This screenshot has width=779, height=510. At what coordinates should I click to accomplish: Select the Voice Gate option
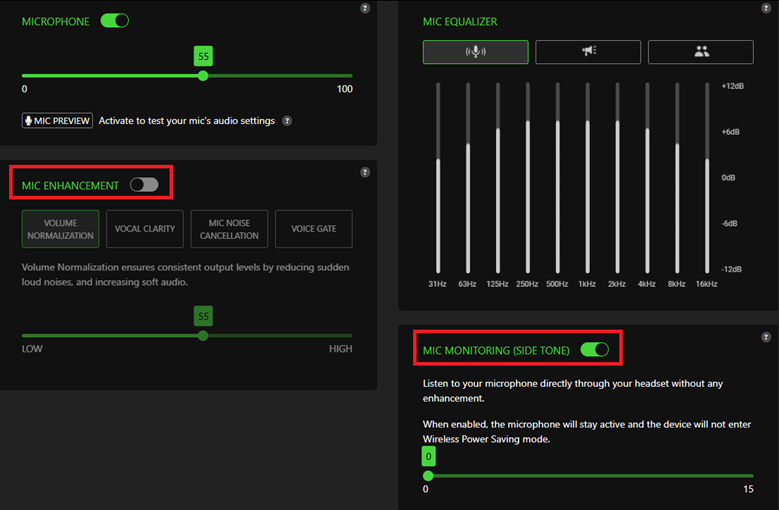[314, 229]
